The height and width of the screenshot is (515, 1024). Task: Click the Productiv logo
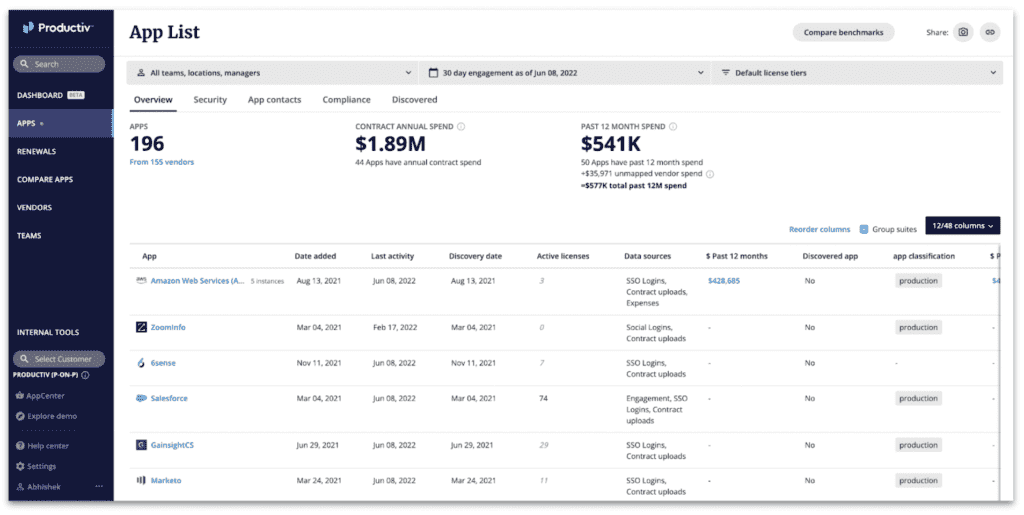(57, 27)
